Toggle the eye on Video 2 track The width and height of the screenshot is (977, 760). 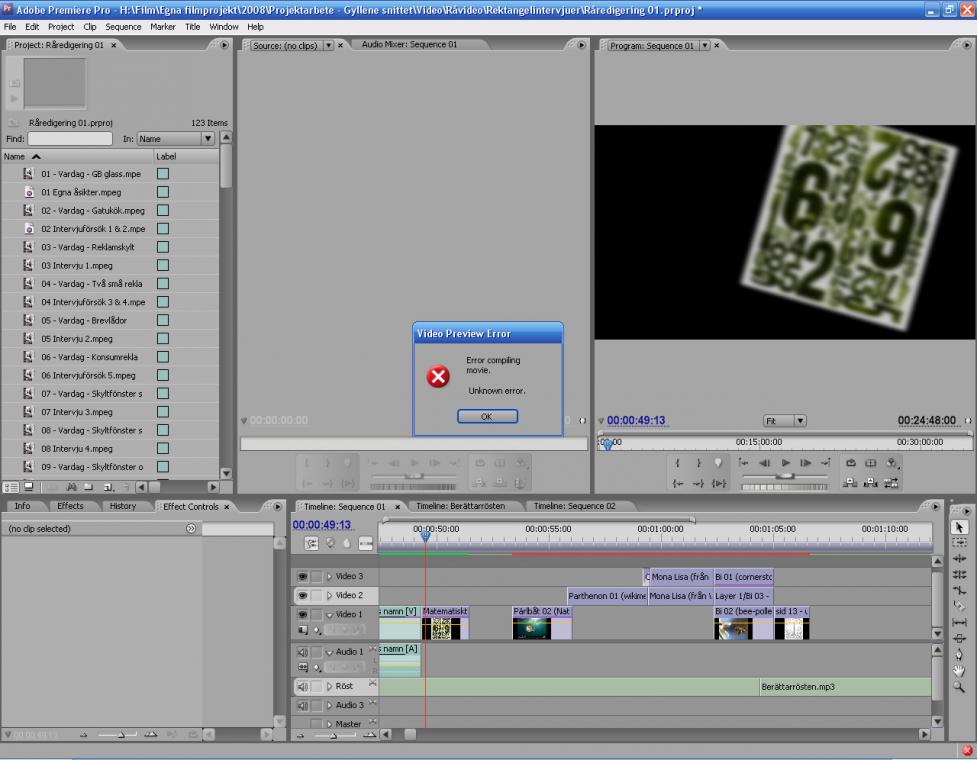click(302, 595)
